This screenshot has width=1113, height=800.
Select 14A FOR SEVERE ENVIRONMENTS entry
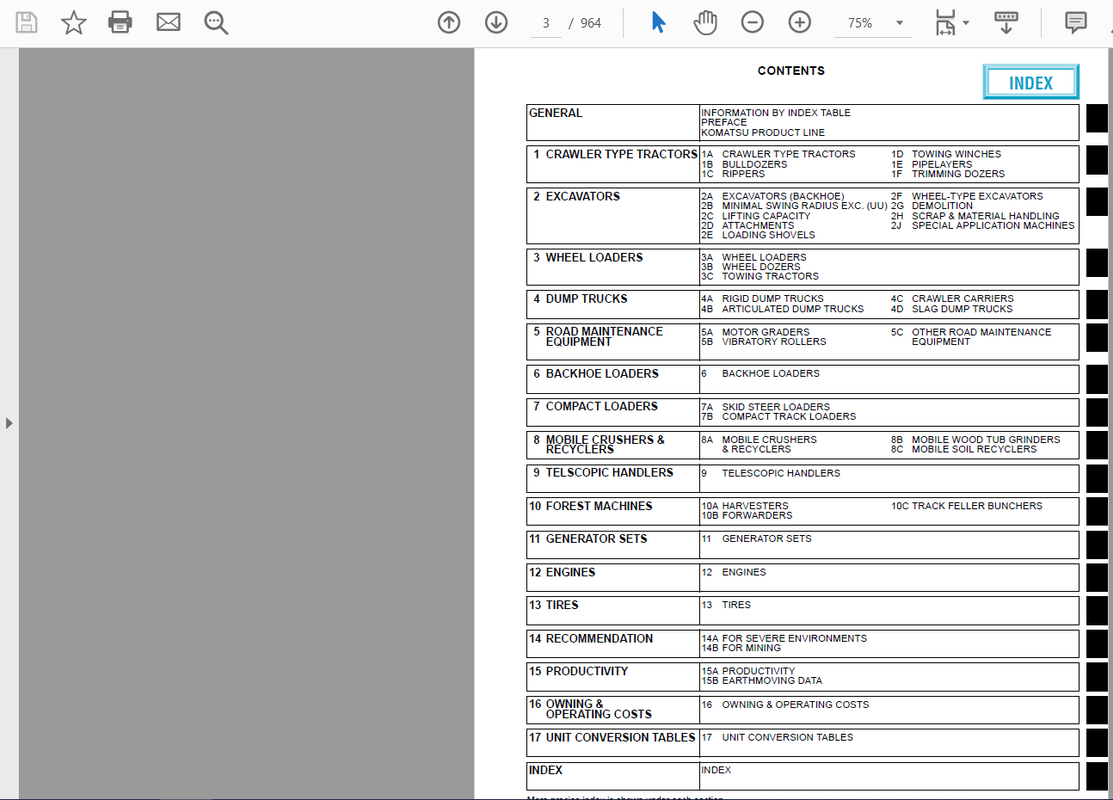[784, 639]
